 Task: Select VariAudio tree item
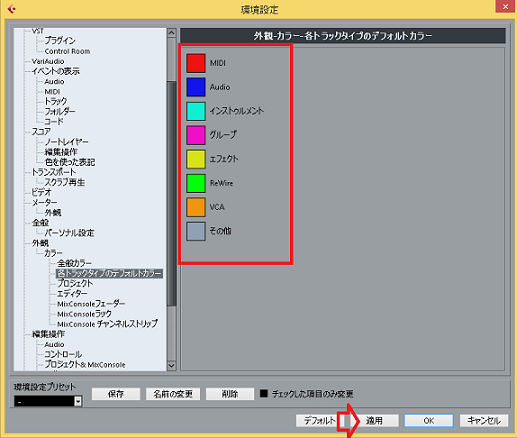(x=48, y=61)
